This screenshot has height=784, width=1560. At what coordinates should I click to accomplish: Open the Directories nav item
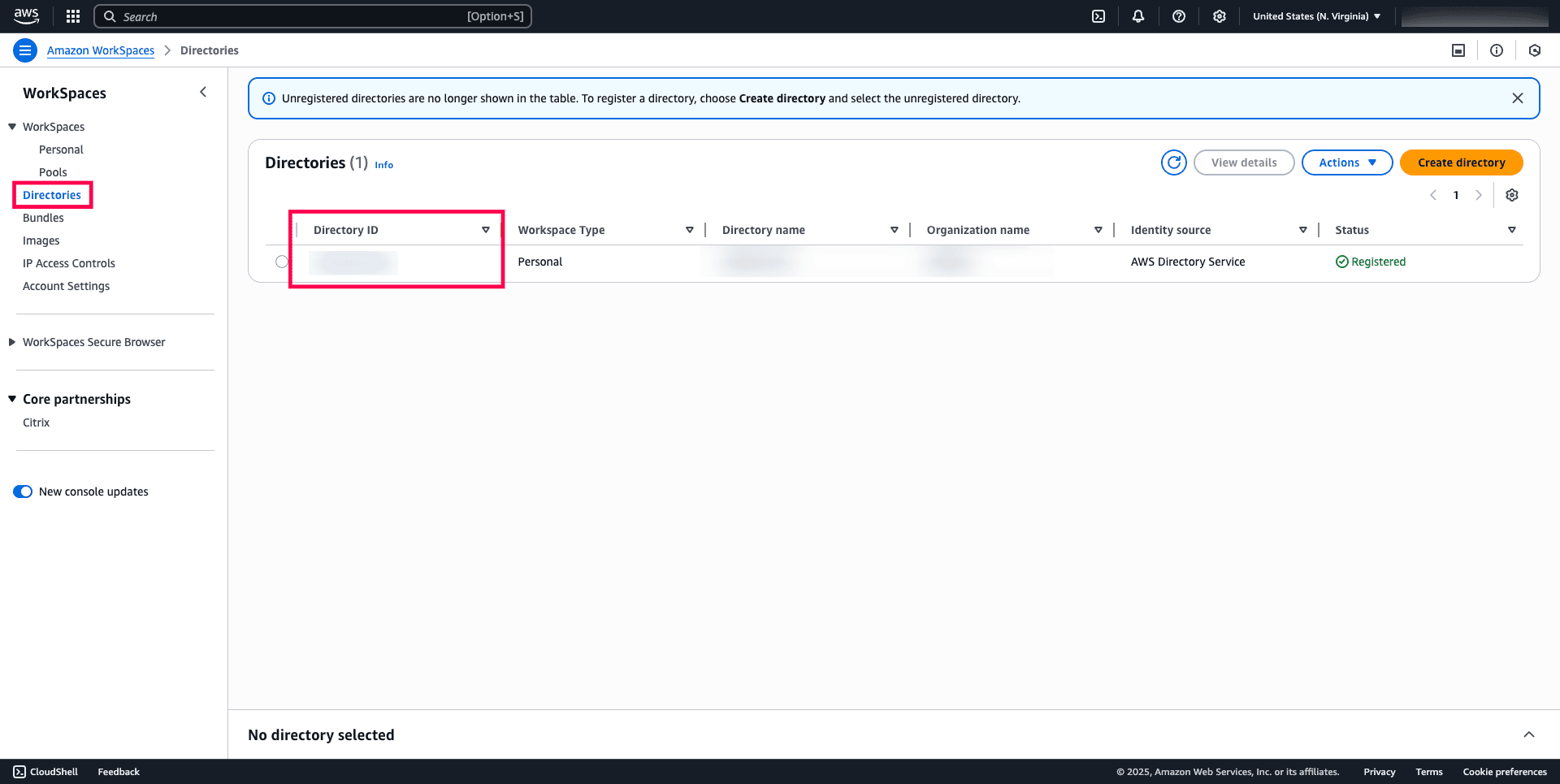pyautogui.click(x=52, y=195)
